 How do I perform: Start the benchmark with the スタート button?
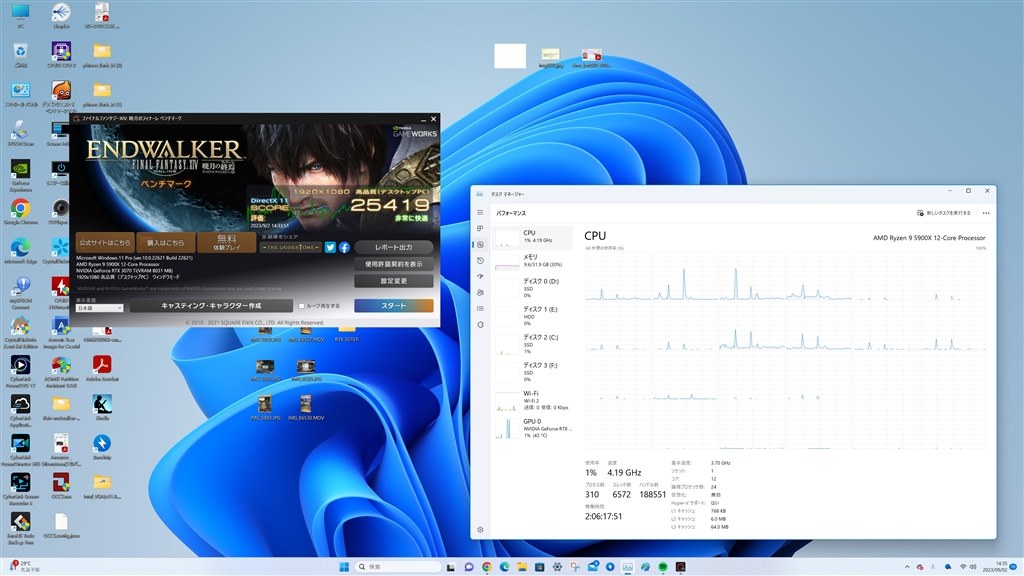pyautogui.click(x=392, y=304)
